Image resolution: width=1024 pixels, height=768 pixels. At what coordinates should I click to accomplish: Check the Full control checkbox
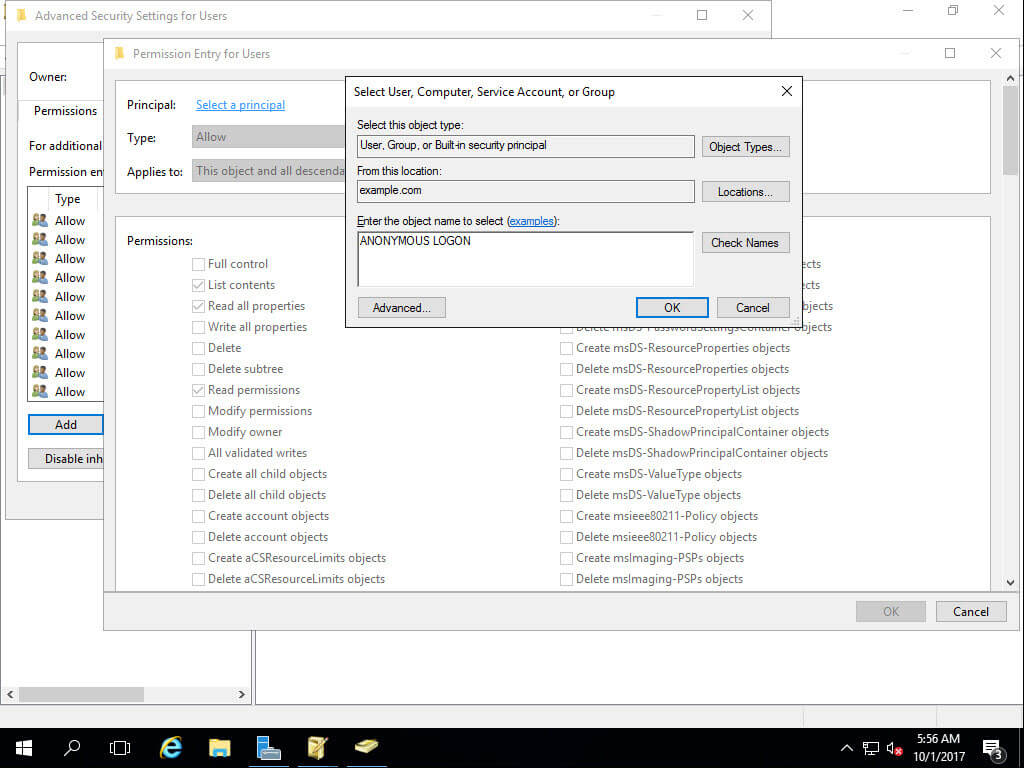click(198, 263)
